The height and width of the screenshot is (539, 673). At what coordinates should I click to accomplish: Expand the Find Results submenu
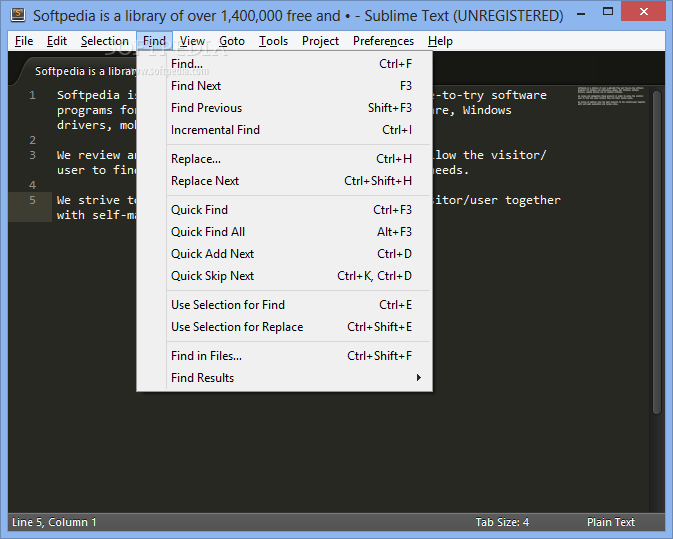click(x=285, y=378)
